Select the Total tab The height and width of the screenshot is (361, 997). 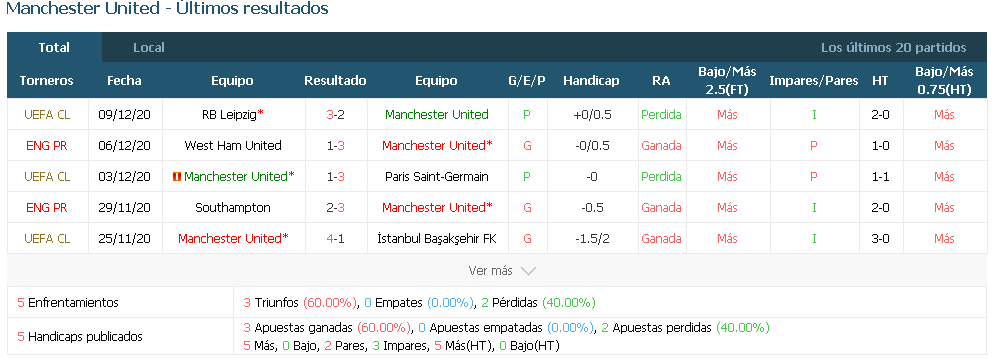(x=54, y=48)
